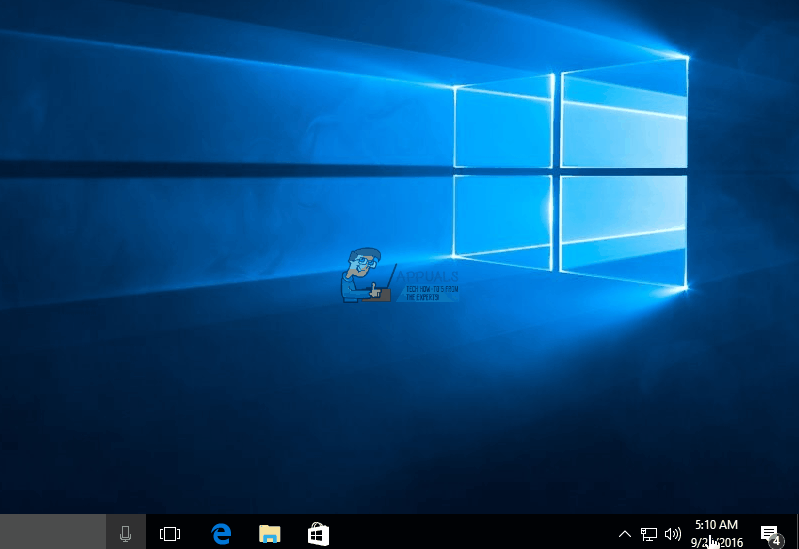Open Action Center notifications icon

pos(770,534)
